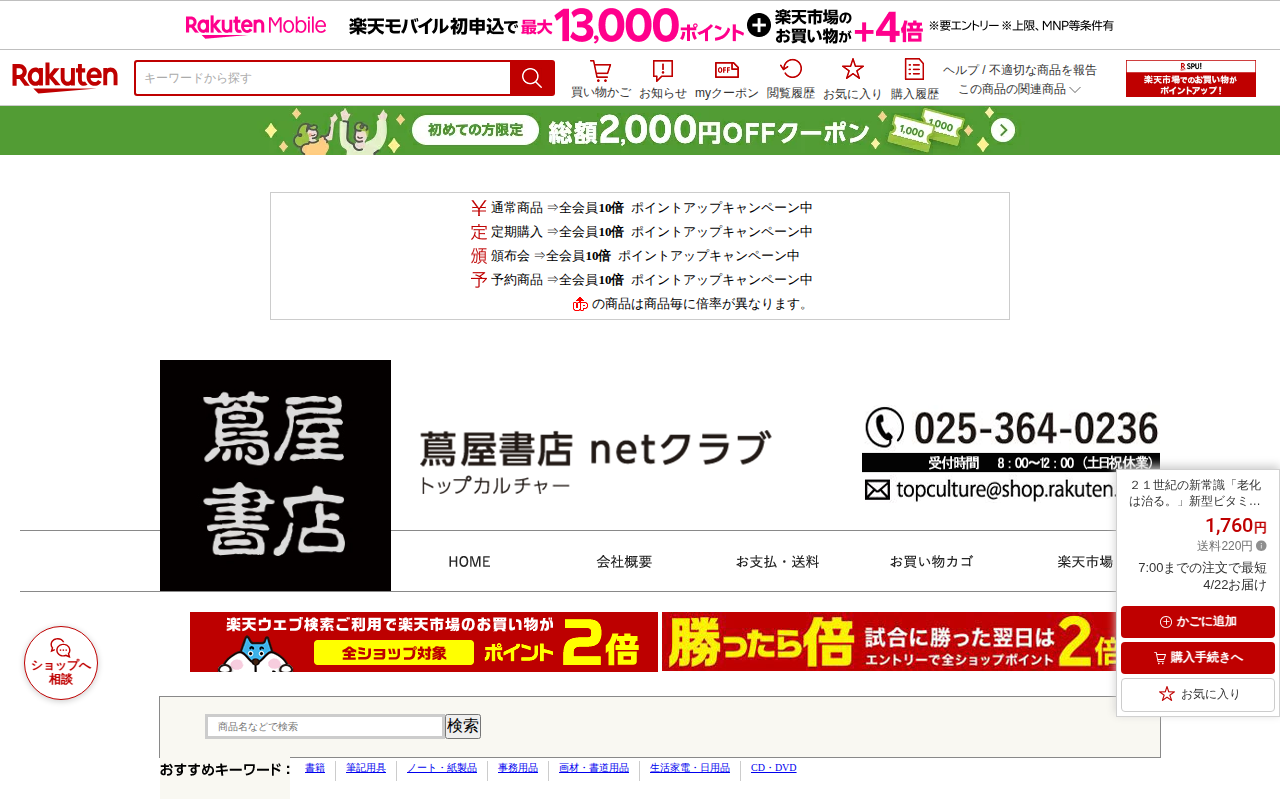This screenshot has height=800, width=1280.
Task: Click the 画材・書道用品 keyword link
Action: pos(594,768)
